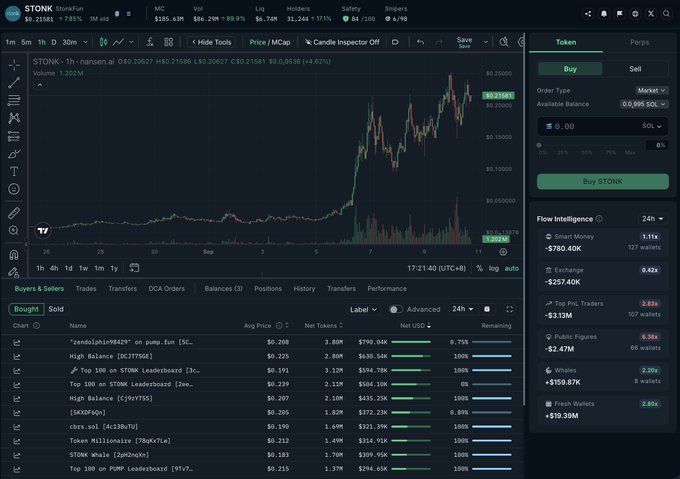Collapse the chart legend chevron
Viewport: 680px width, 479px height.
coord(40,85)
